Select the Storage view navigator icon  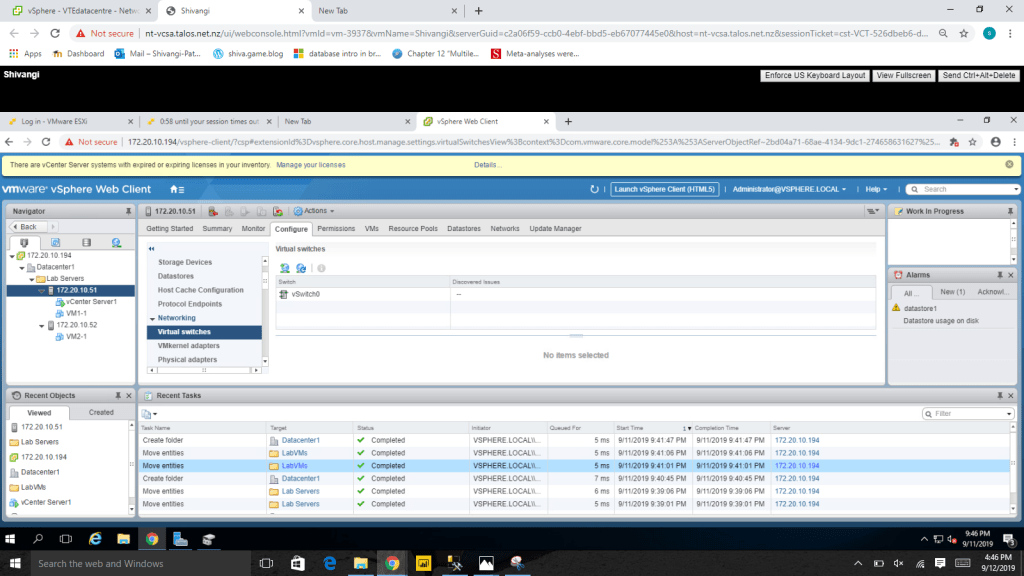pos(86,242)
